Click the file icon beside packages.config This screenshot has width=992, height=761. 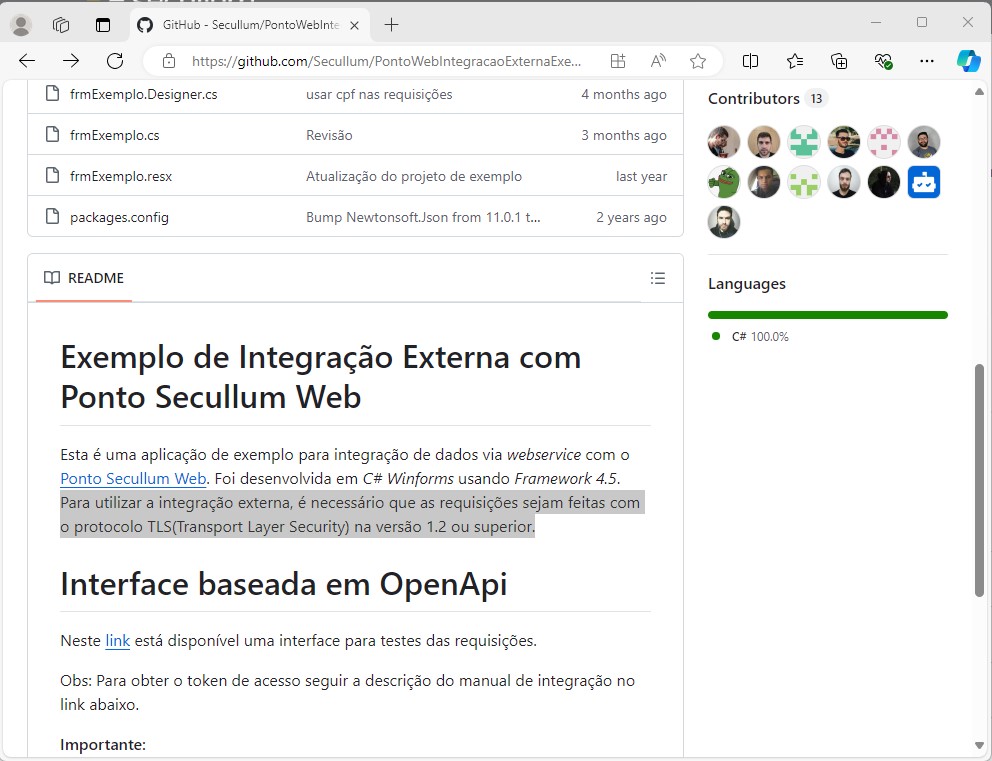(53, 217)
